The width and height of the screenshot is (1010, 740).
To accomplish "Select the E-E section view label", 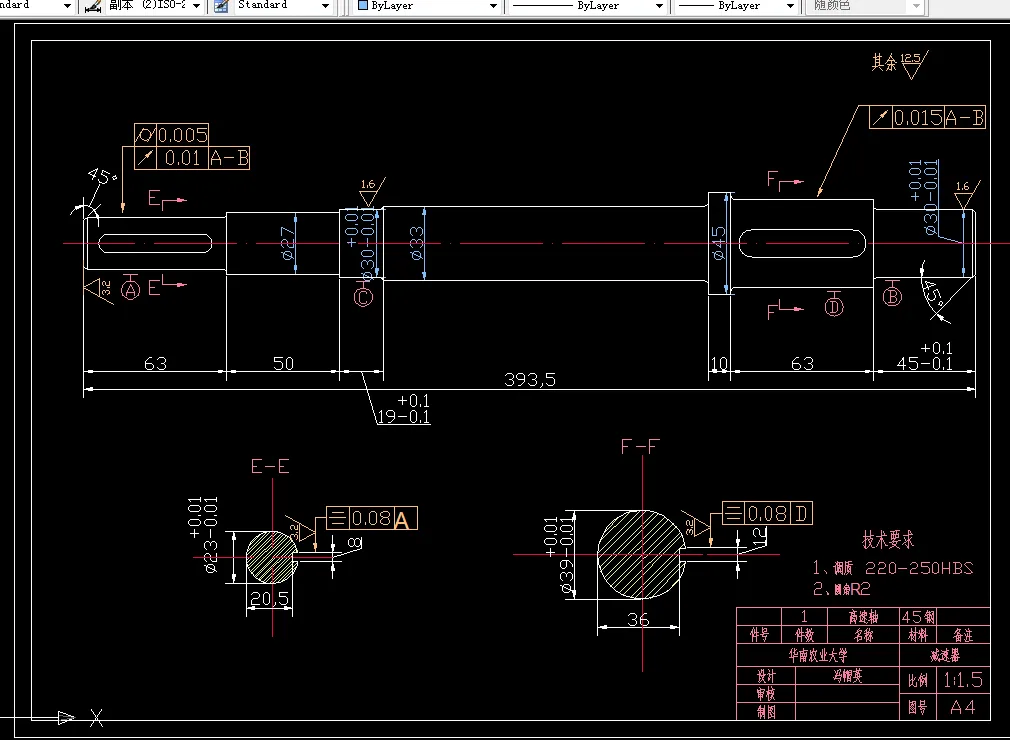I will tap(270, 466).
